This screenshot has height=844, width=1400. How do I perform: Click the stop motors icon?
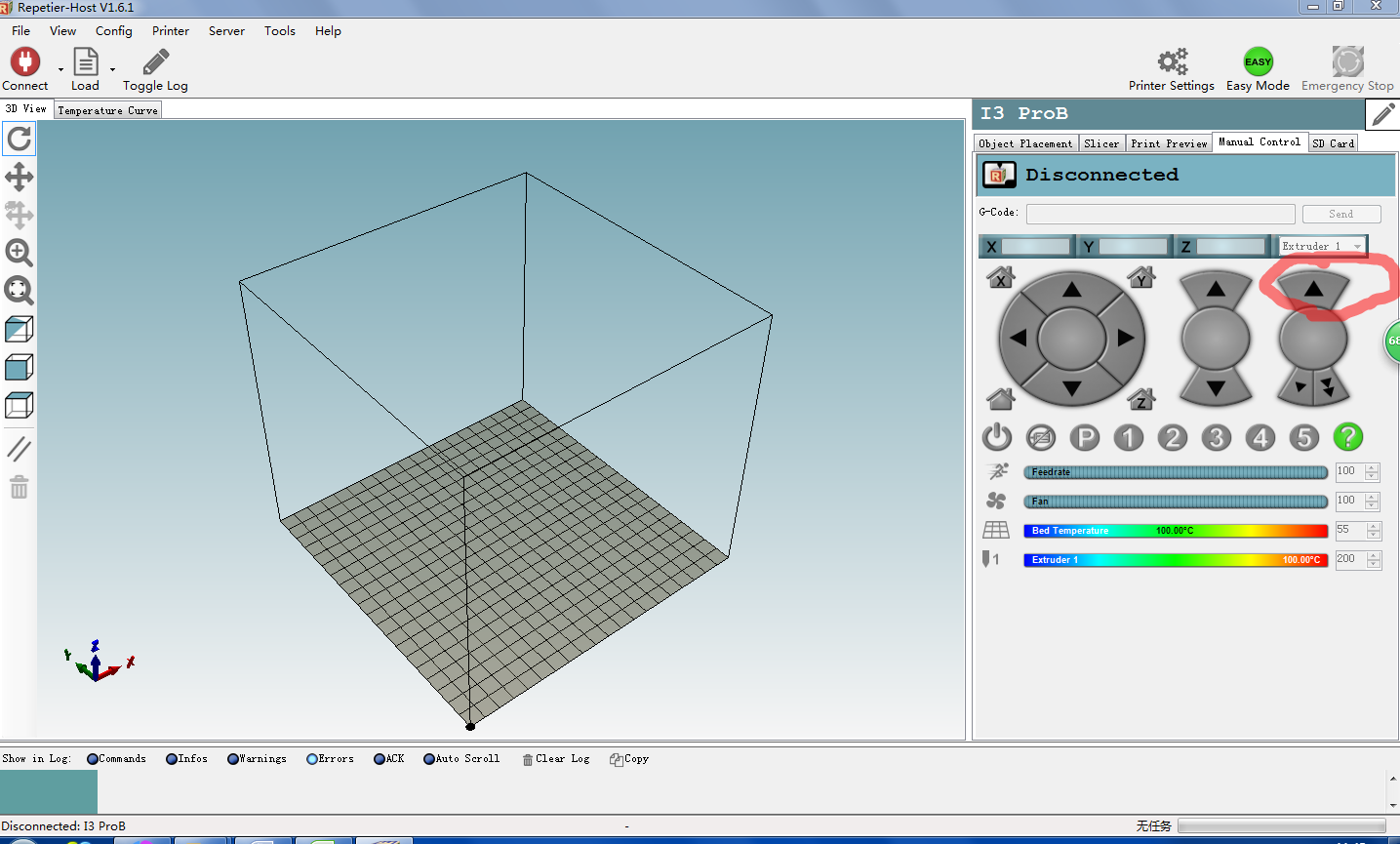pos(1041,437)
